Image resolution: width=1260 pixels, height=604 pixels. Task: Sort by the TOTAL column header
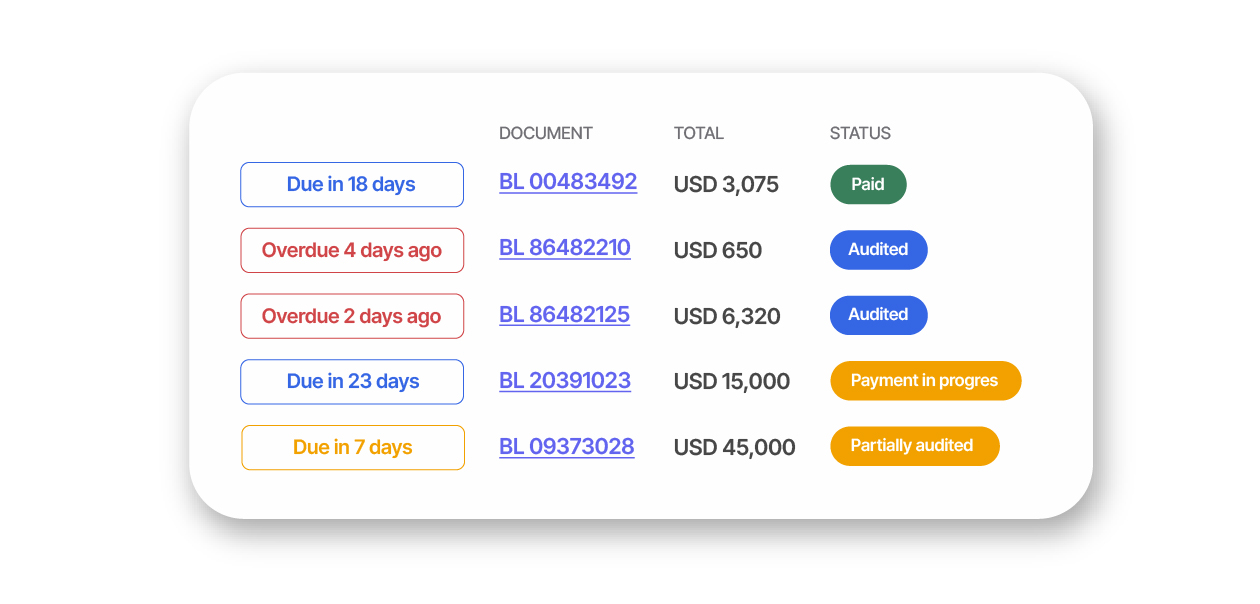tap(698, 133)
